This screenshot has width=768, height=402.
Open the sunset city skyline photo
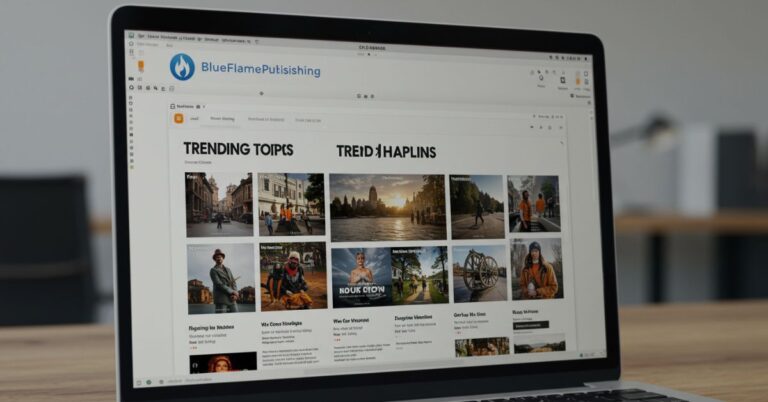[x=387, y=206]
